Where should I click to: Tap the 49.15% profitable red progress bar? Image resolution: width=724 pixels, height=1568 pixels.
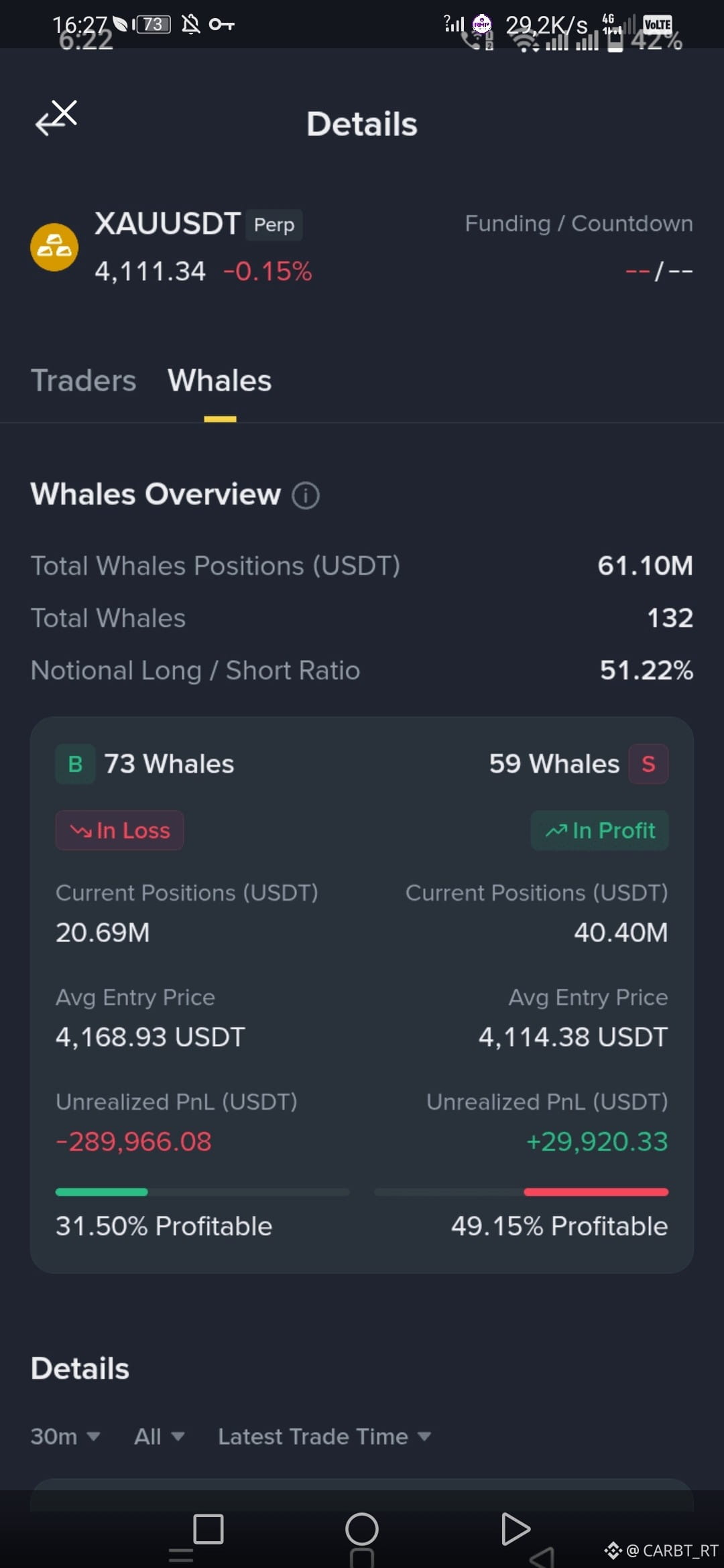pos(522,1192)
